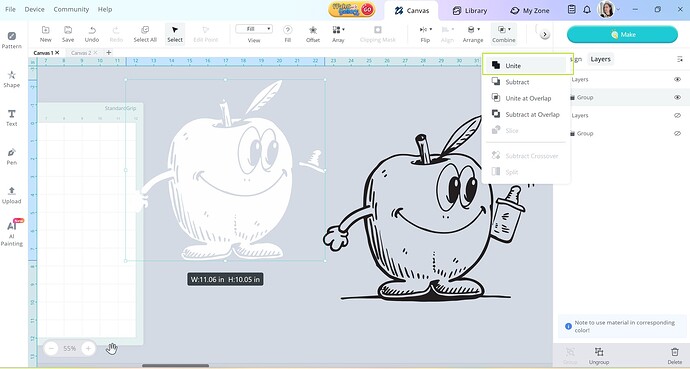
Task: Select the black apple artwork
Action: [428, 207]
